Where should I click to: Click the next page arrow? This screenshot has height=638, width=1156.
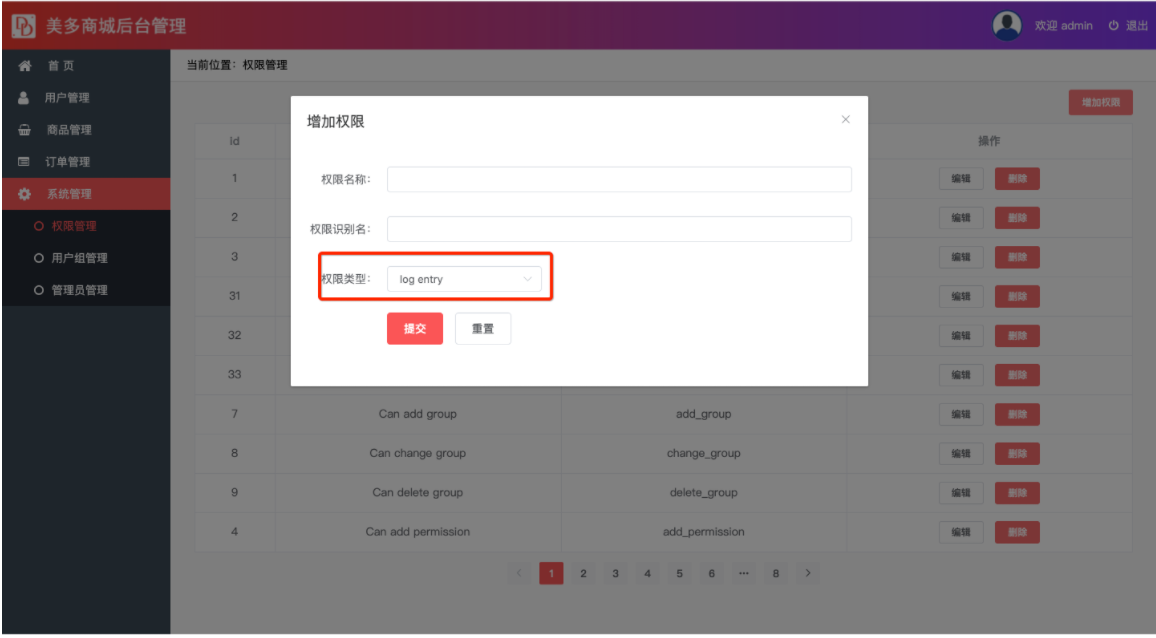click(808, 573)
